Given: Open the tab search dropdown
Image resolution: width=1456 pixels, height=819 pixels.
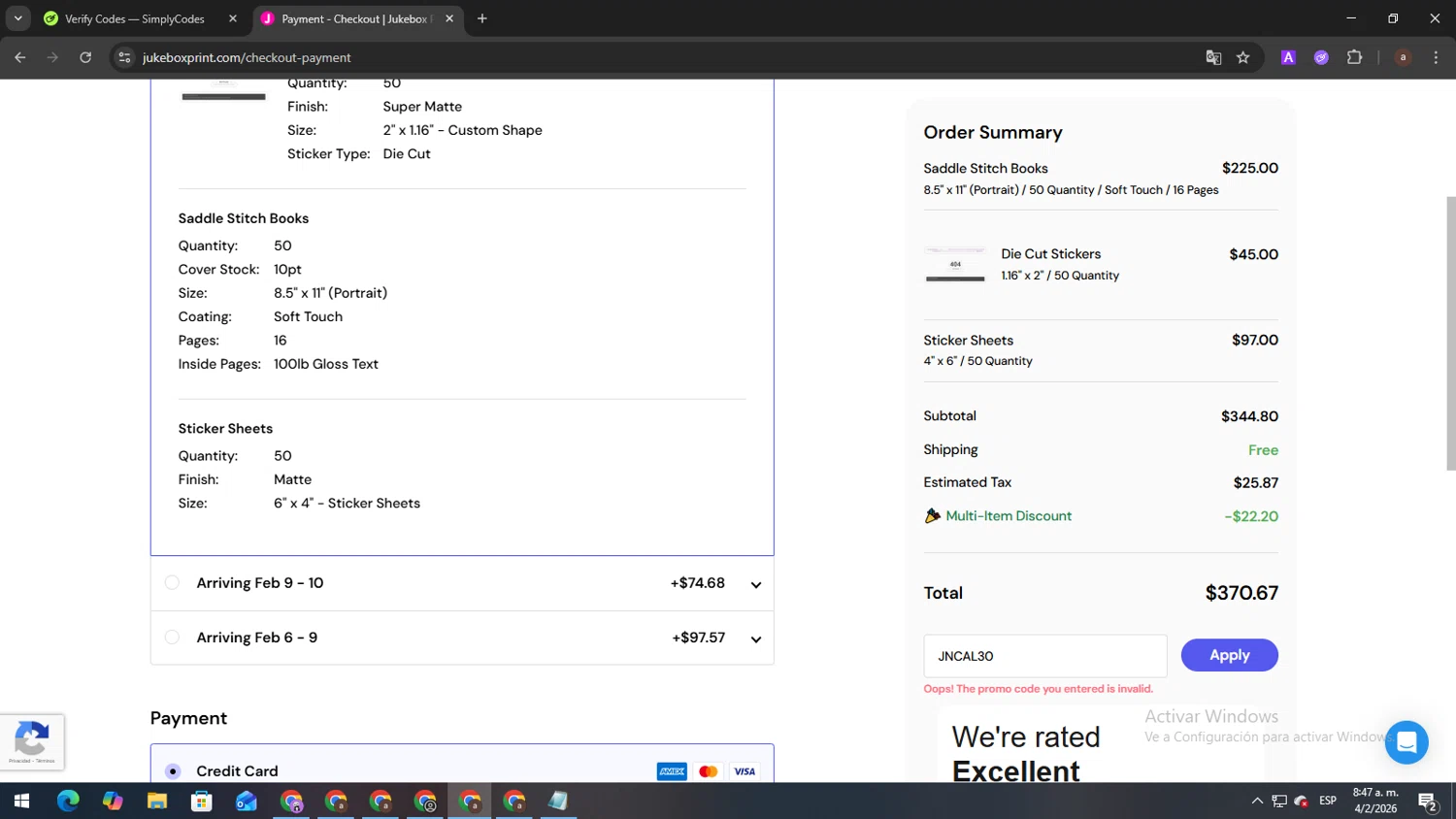Looking at the screenshot, I should [x=17, y=18].
